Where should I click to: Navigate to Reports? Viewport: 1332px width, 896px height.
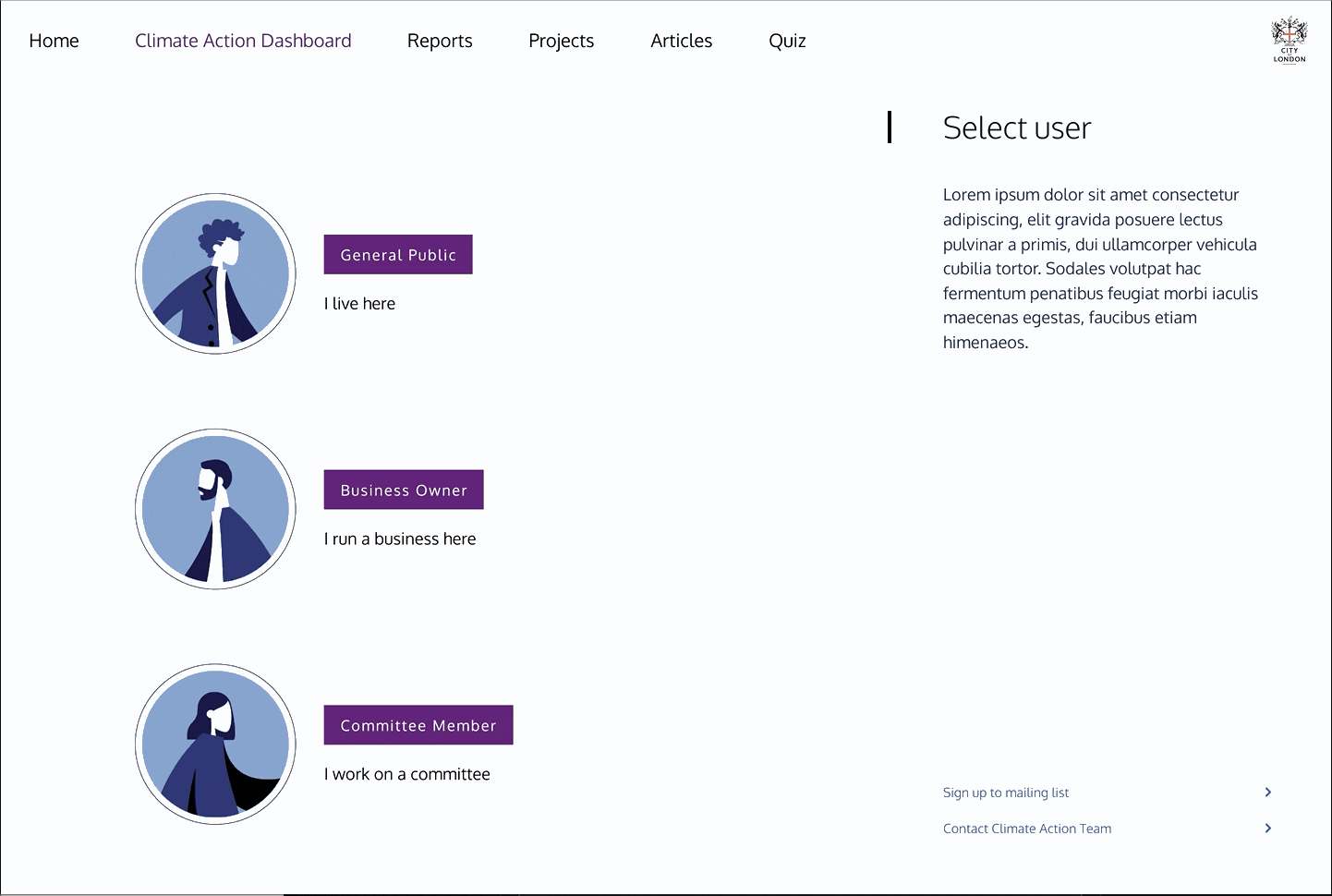pos(440,41)
